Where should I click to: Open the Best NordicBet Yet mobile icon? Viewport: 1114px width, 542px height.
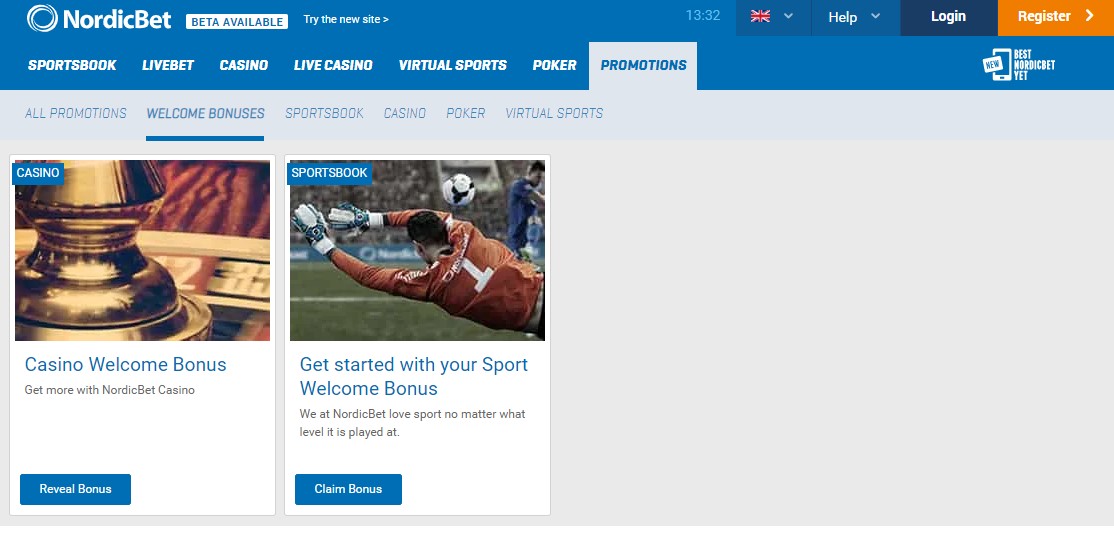(1019, 65)
